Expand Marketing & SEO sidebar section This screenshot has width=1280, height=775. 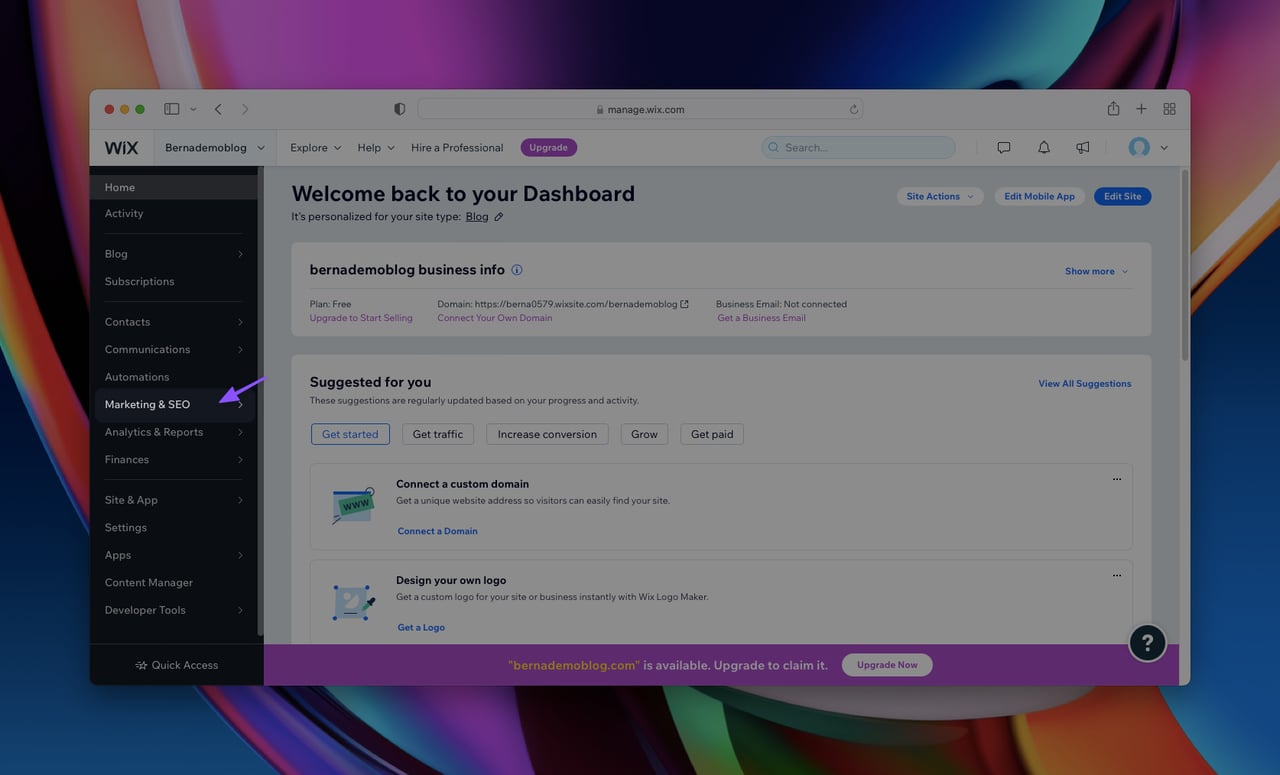[x=240, y=404]
